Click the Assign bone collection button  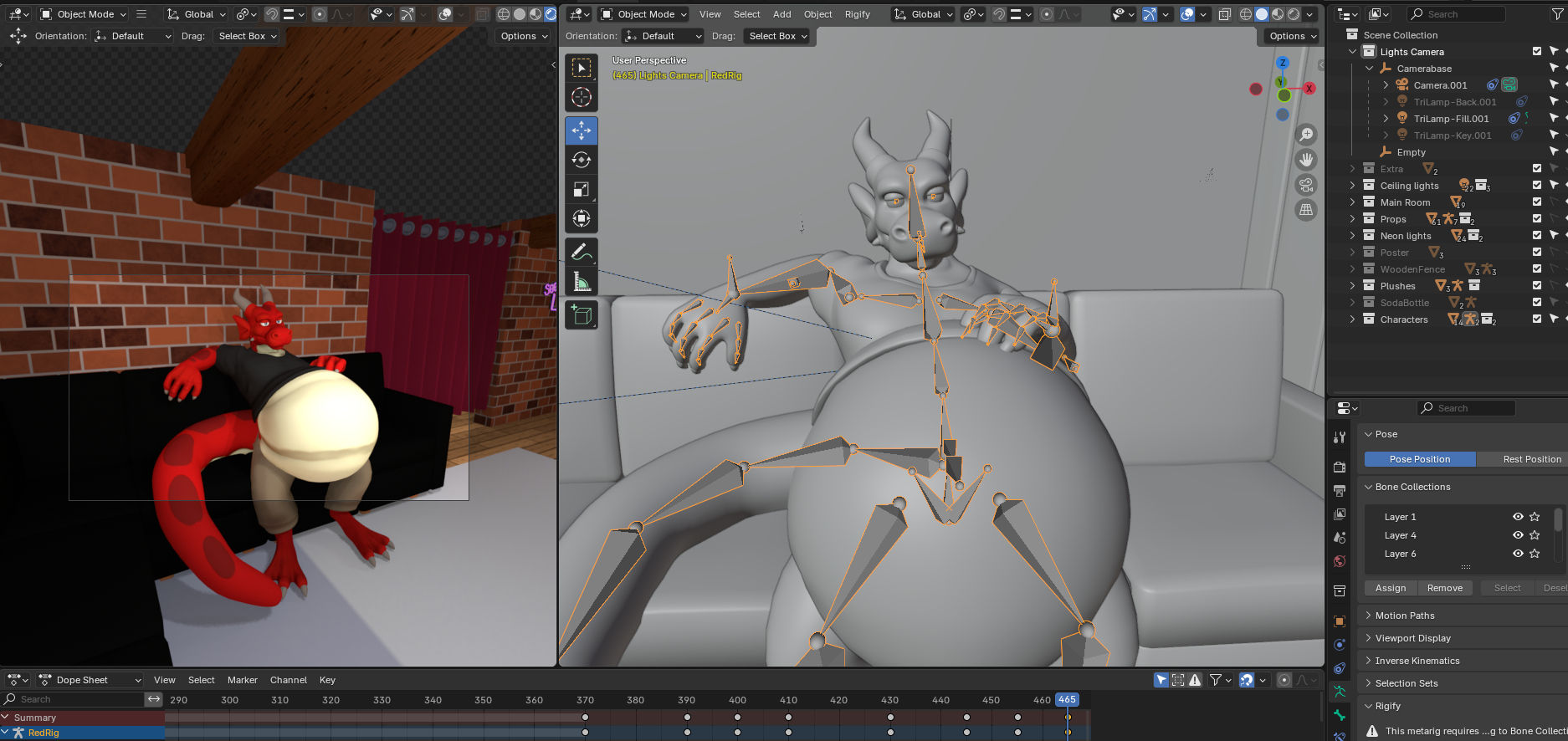pos(1390,588)
